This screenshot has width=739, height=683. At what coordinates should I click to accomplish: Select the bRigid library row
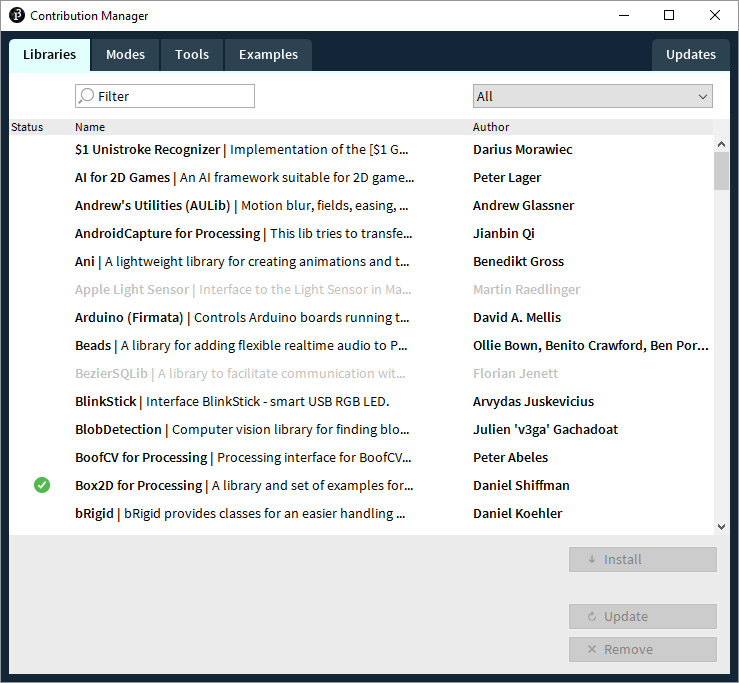(361, 513)
